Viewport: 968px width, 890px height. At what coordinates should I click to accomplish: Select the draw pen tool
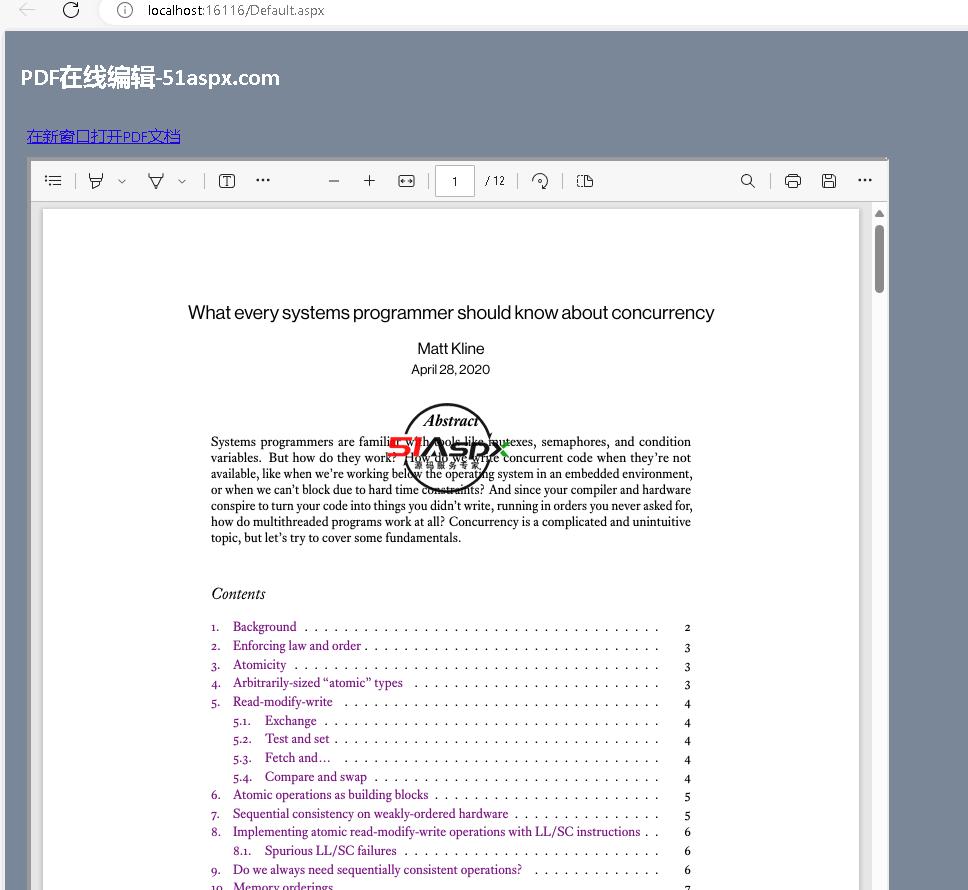pos(156,181)
